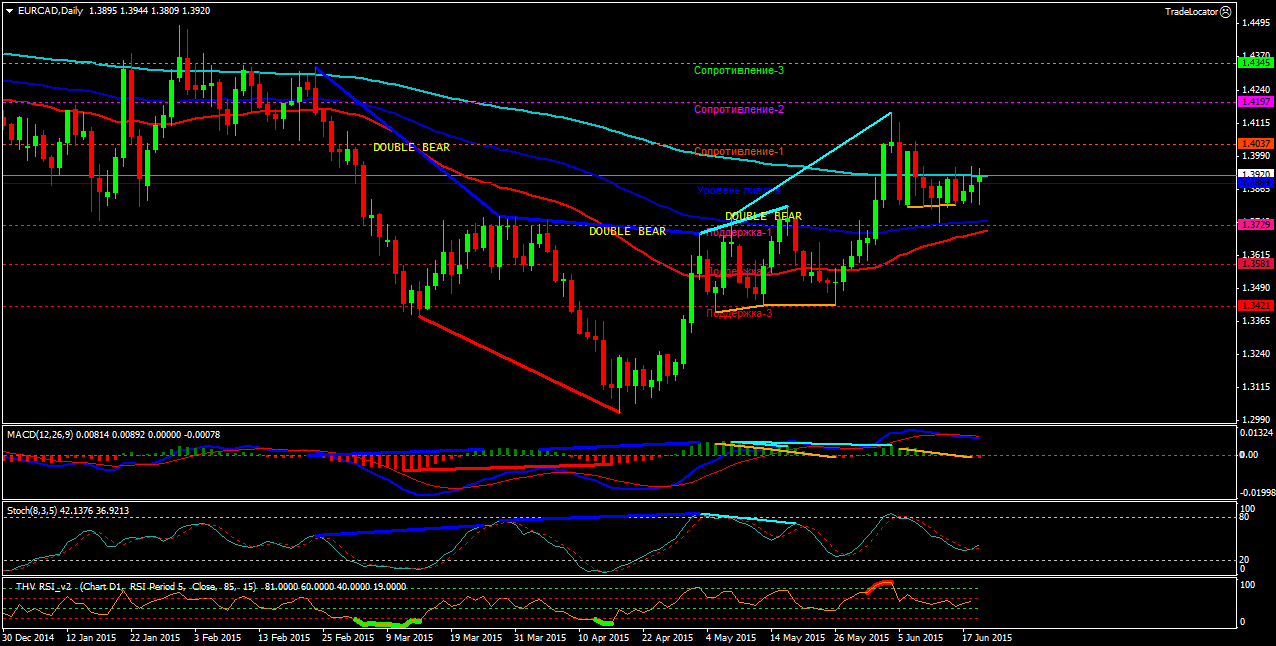The image size is (1276, 646).
Task: Click the 100 level on RSI scale
Action: pyautogui.click(x=1248, y=584)
